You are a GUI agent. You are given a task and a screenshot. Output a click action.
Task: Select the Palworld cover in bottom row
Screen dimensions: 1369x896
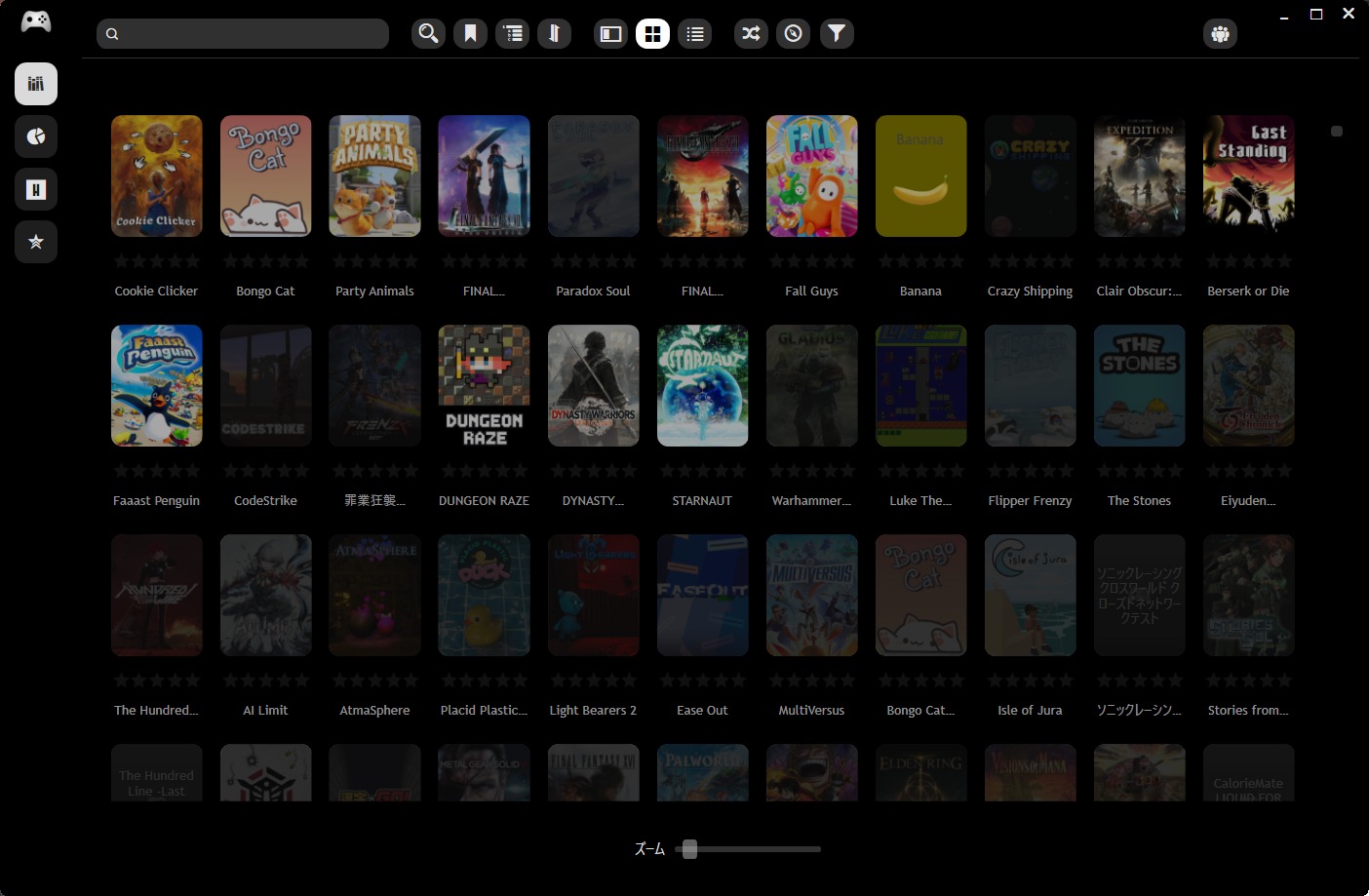tap(702, 772)
